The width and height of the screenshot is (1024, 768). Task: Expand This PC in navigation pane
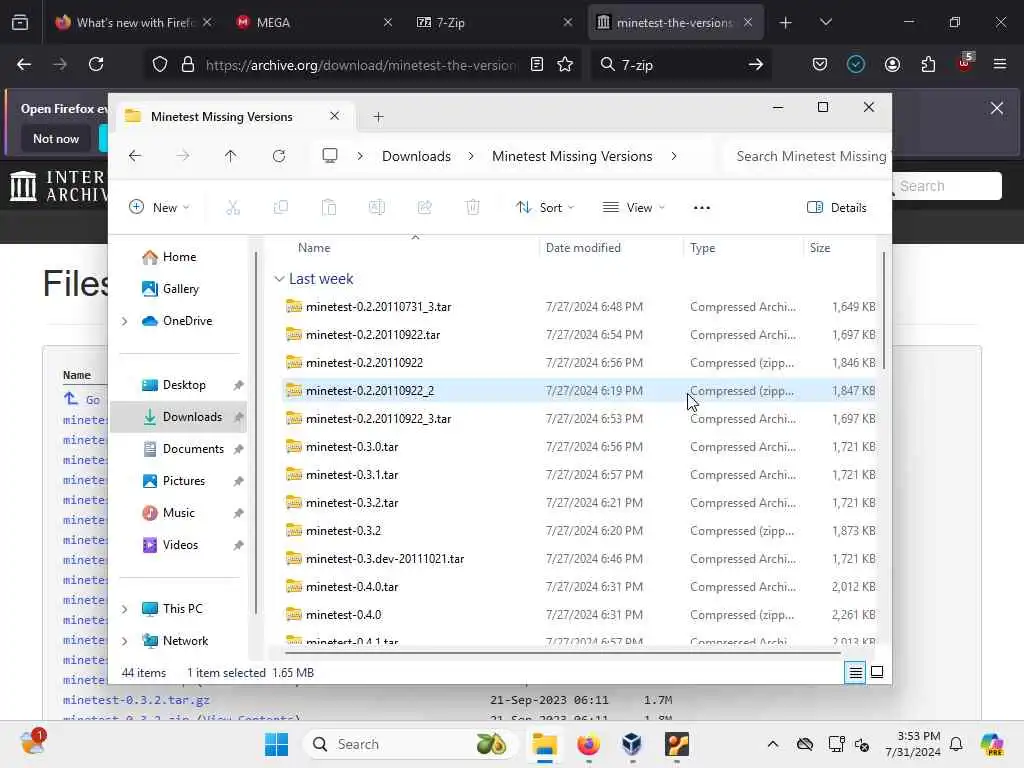tap(124, 609)
